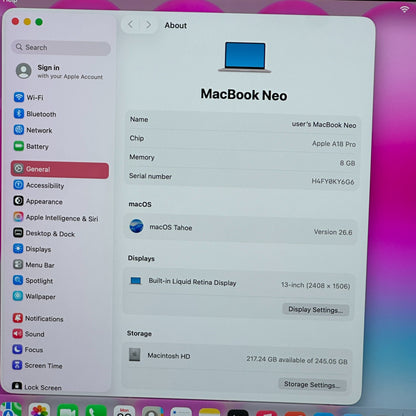Open Menu Bar settings
Viewport: 416px width, 416px height.
pyautogui.click(x=34, y=265)
